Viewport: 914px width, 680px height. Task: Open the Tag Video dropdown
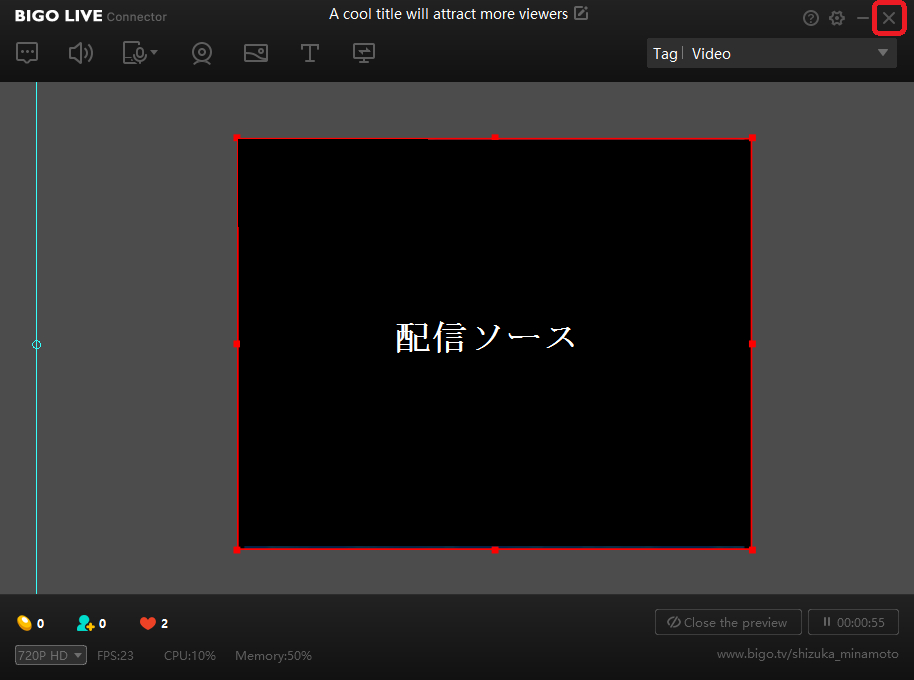(x=771, y=54)
